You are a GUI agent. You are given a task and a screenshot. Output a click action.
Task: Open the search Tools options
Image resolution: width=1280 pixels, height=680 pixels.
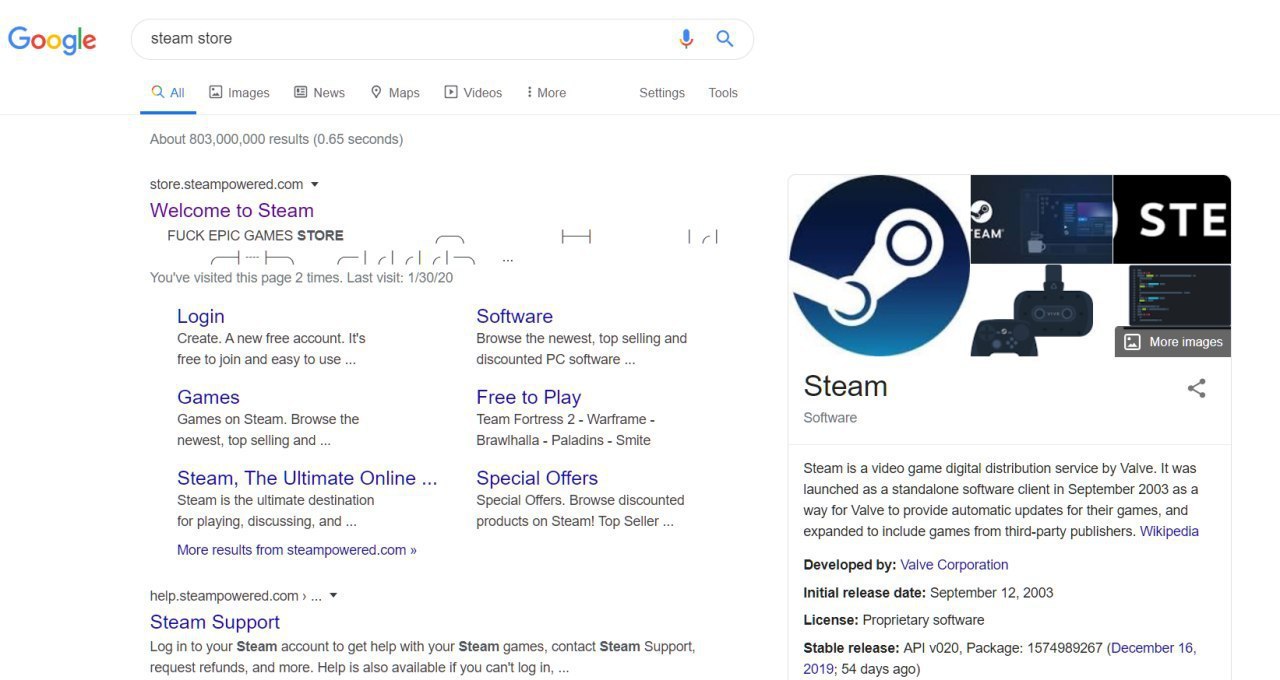(x=723, y=92)
